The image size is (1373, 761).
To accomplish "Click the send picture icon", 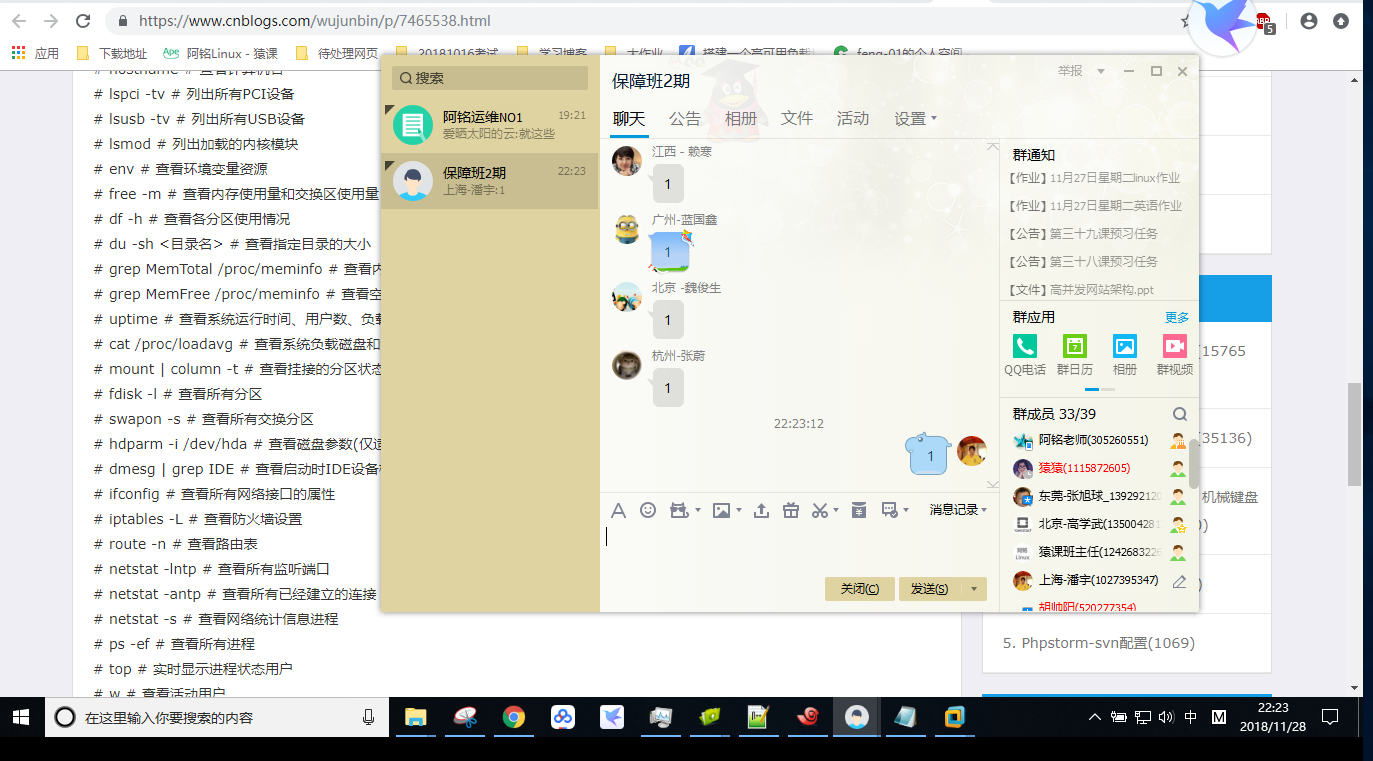I will click(x=721, y=510).
